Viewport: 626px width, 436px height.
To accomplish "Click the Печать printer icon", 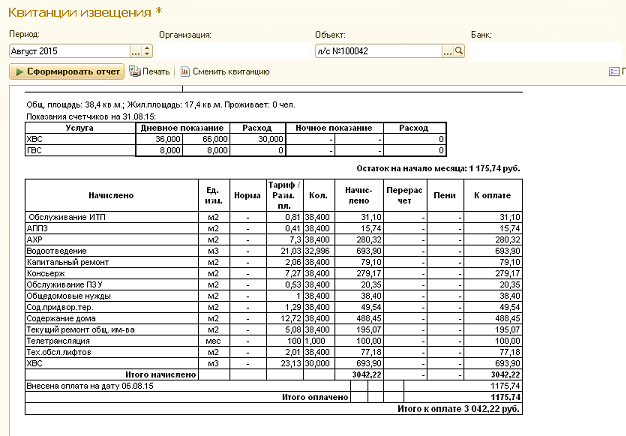I will [x=135, y=72].
